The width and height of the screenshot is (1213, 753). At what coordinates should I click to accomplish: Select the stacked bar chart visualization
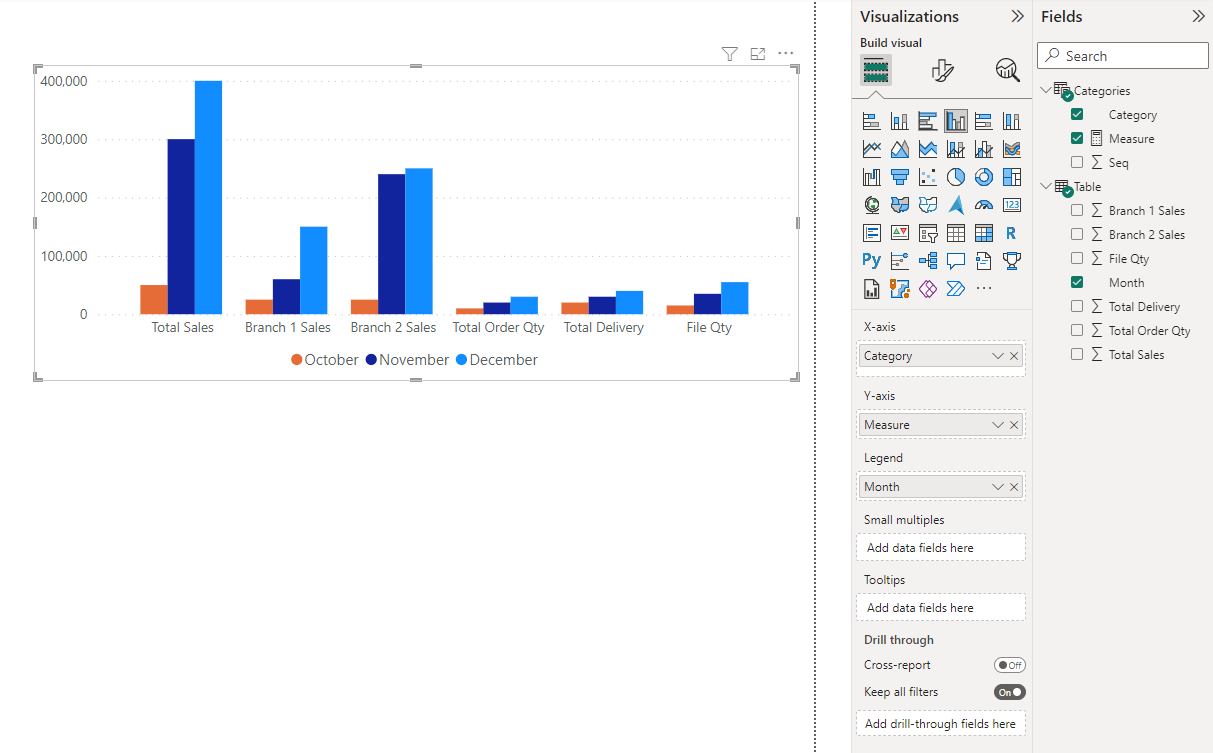(x=871, y=120)
